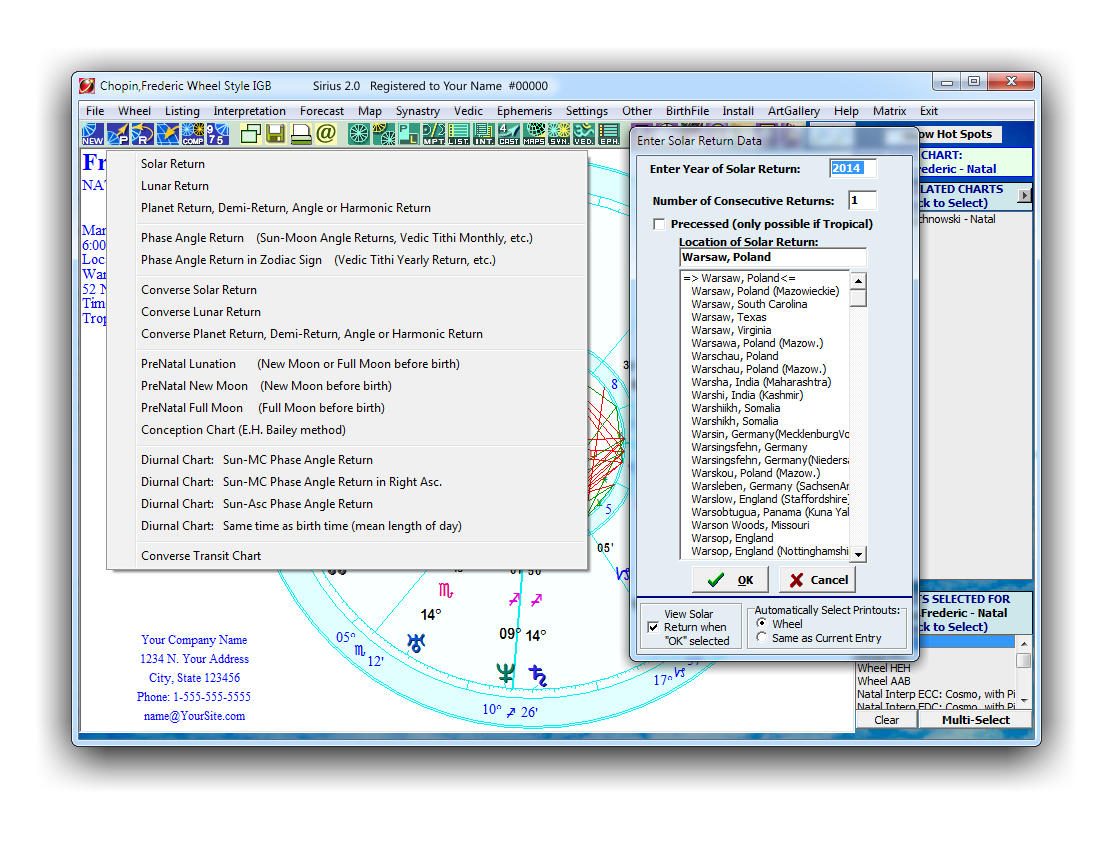Click the location list scroll down arrow
The width and height of the screenshot is (1112, 856).
pyautogui.click(x=858, y=555)
